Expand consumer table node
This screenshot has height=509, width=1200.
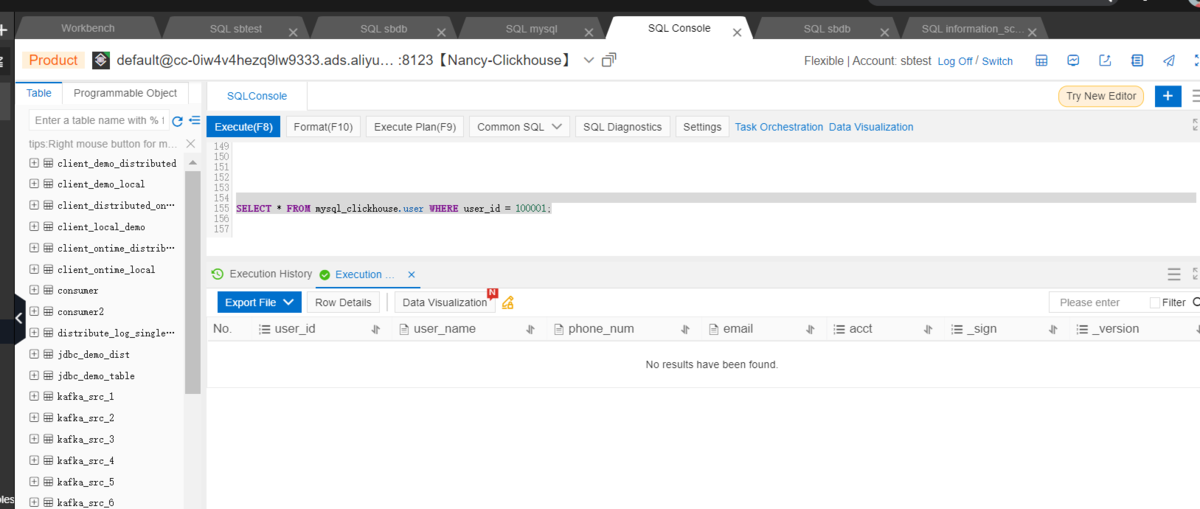tap(34, 290)
